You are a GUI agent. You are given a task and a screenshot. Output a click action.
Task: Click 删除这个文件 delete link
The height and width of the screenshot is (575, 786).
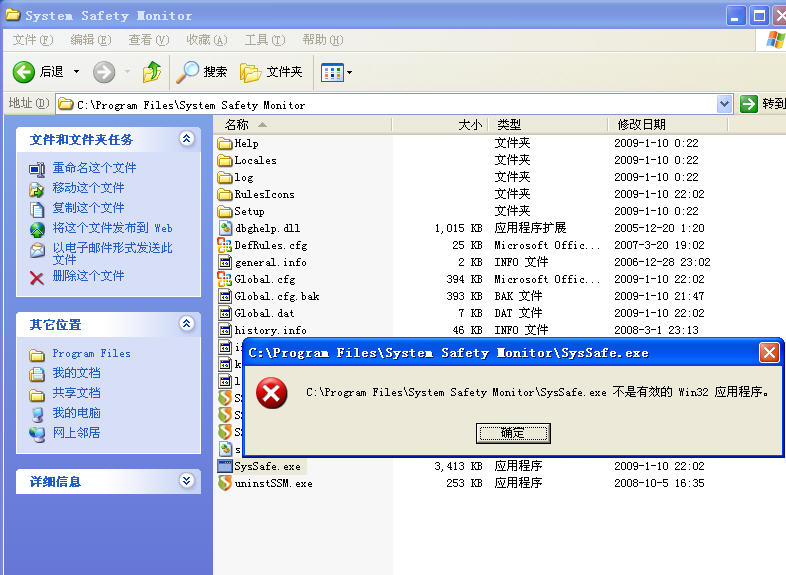88,275
